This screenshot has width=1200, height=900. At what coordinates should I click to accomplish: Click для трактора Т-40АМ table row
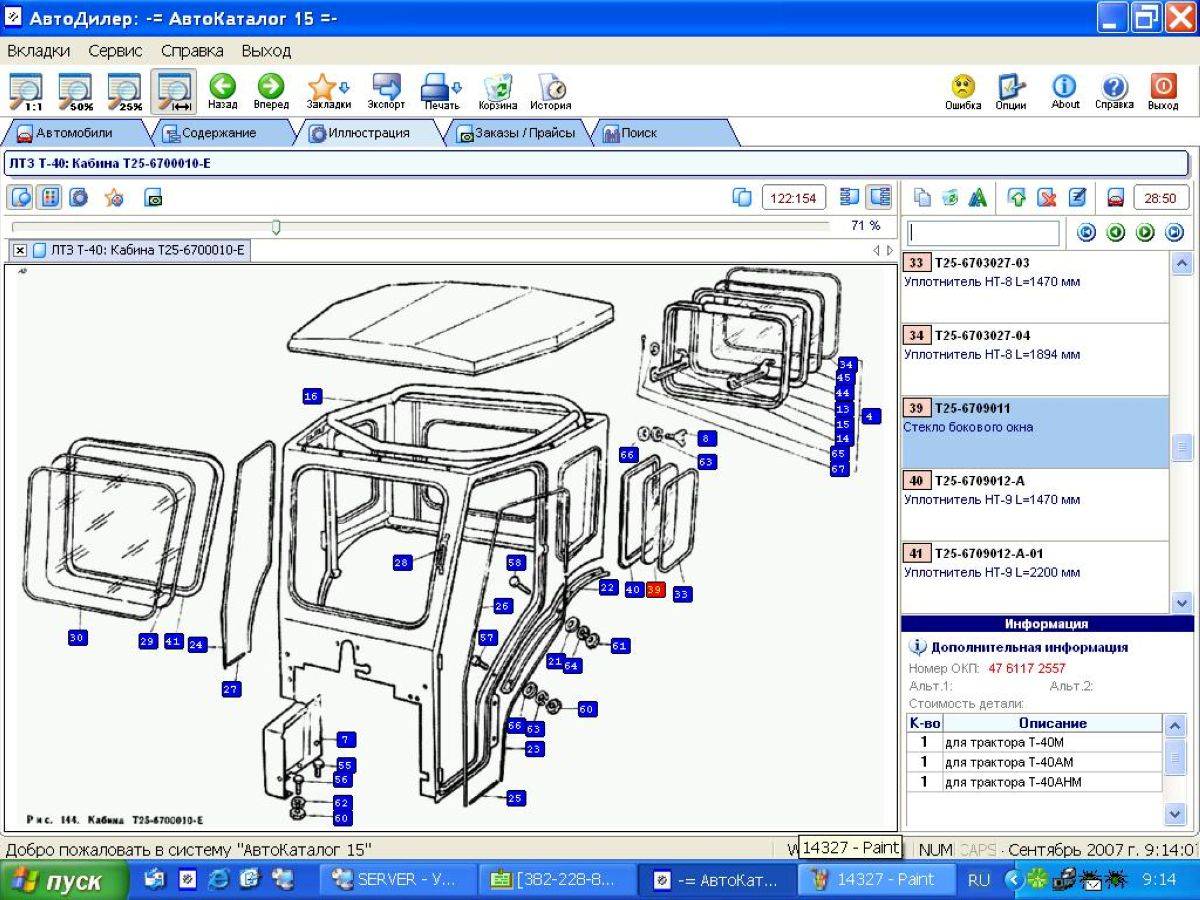click(1035, 762)
